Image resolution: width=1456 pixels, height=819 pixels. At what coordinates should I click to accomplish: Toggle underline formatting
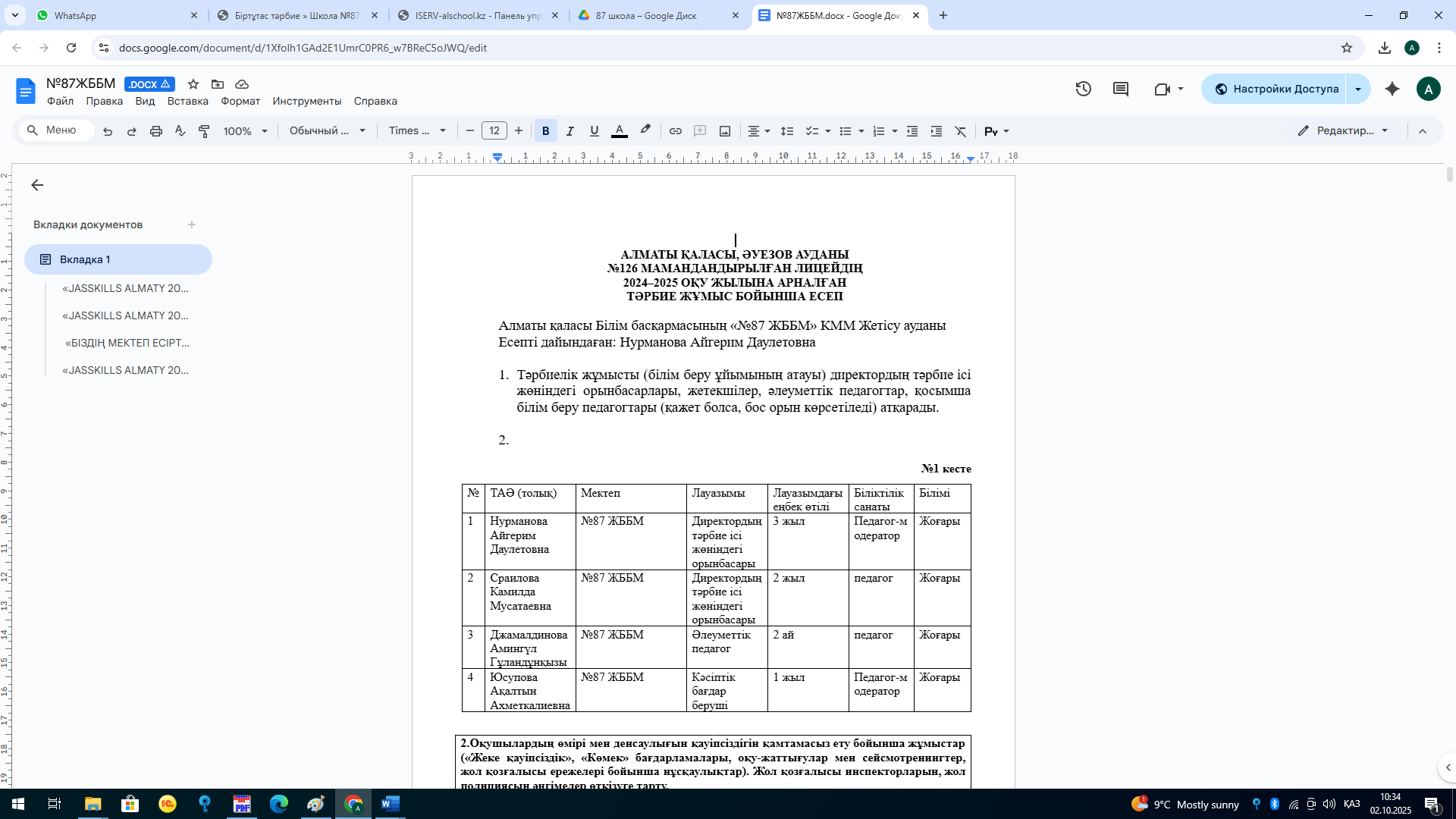(595, 131)
